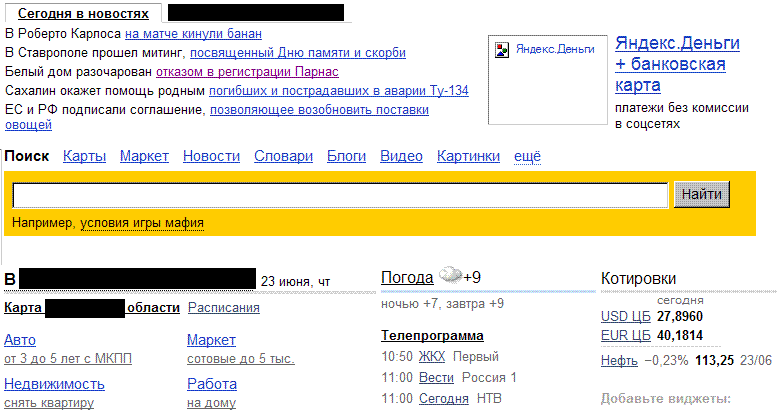Select the Поиск search tab

pyautogui.click(x=27, y=156)
